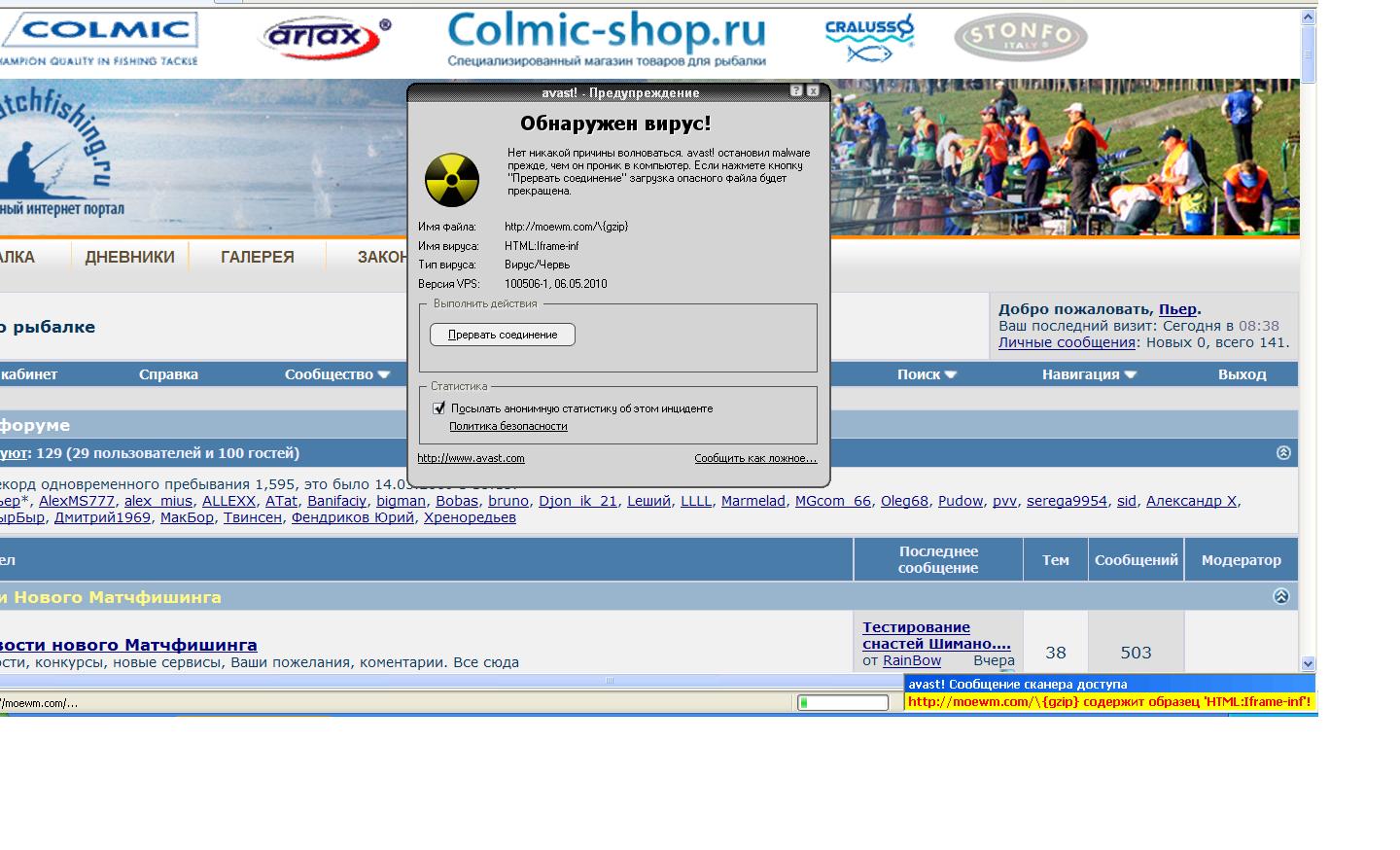Click Выход to log out
The image size is (1400, 850).
[1242, 374]
